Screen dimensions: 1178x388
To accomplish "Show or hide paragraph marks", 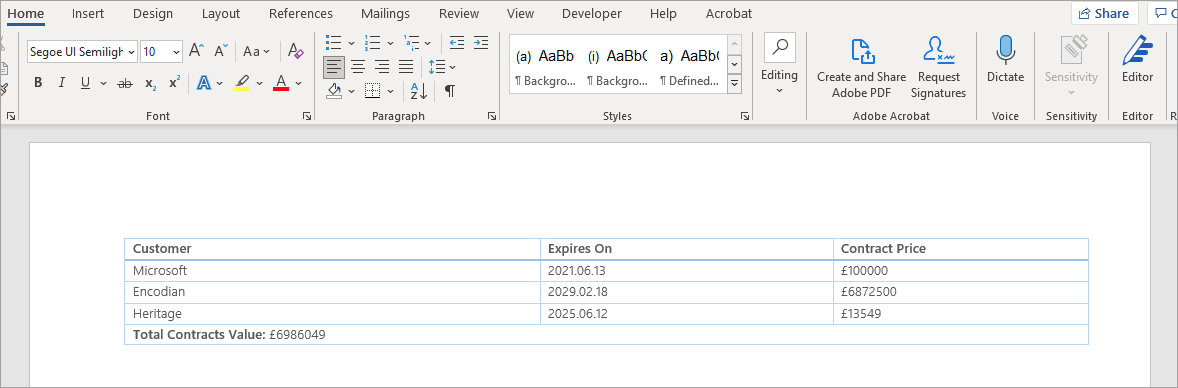I will click(449, 91).
